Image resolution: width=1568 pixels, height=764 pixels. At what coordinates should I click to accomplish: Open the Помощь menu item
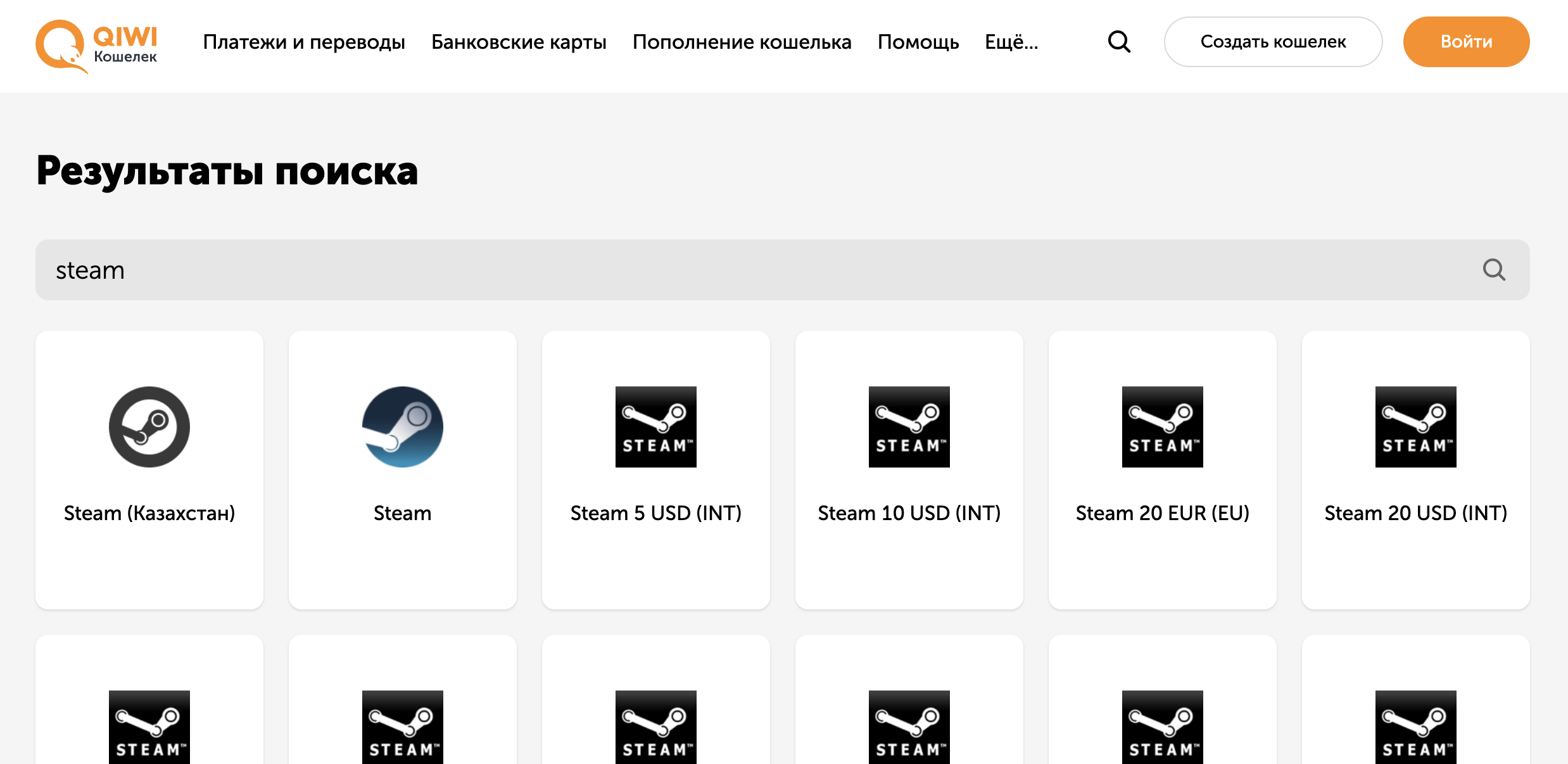pos(918,42)
